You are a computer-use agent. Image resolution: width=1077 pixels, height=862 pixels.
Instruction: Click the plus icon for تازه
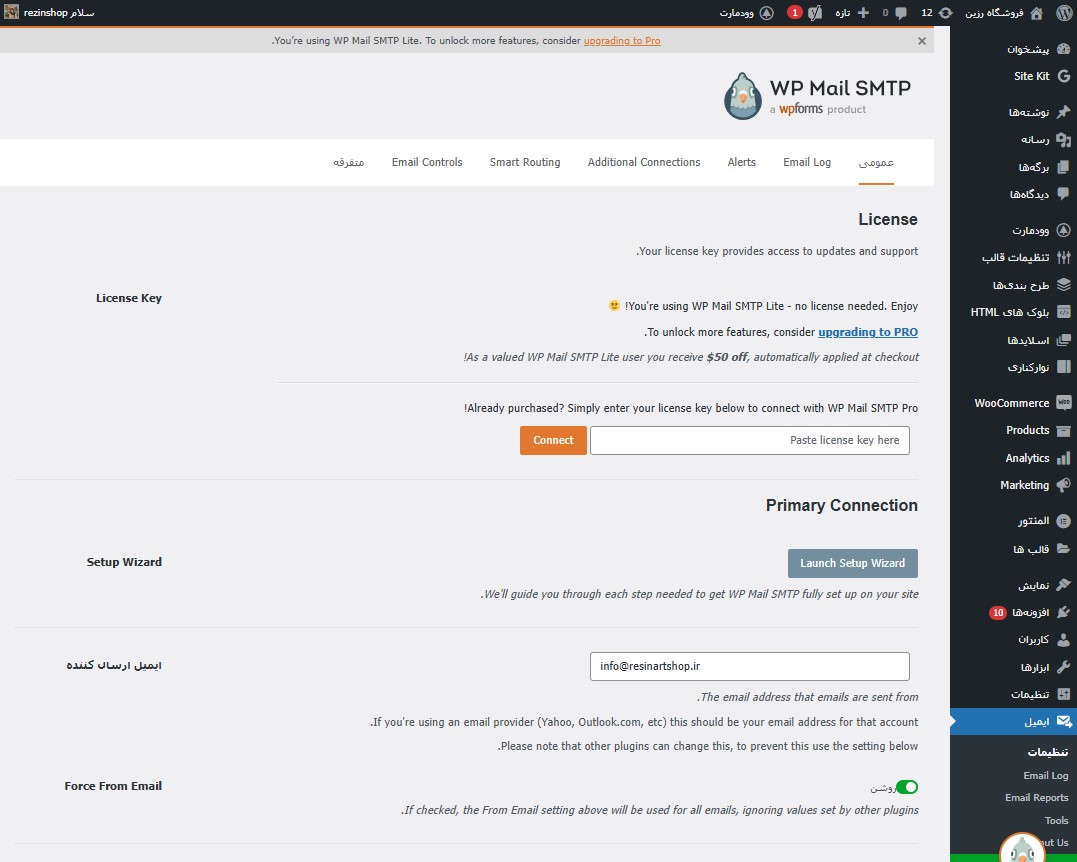click(863, 12)
